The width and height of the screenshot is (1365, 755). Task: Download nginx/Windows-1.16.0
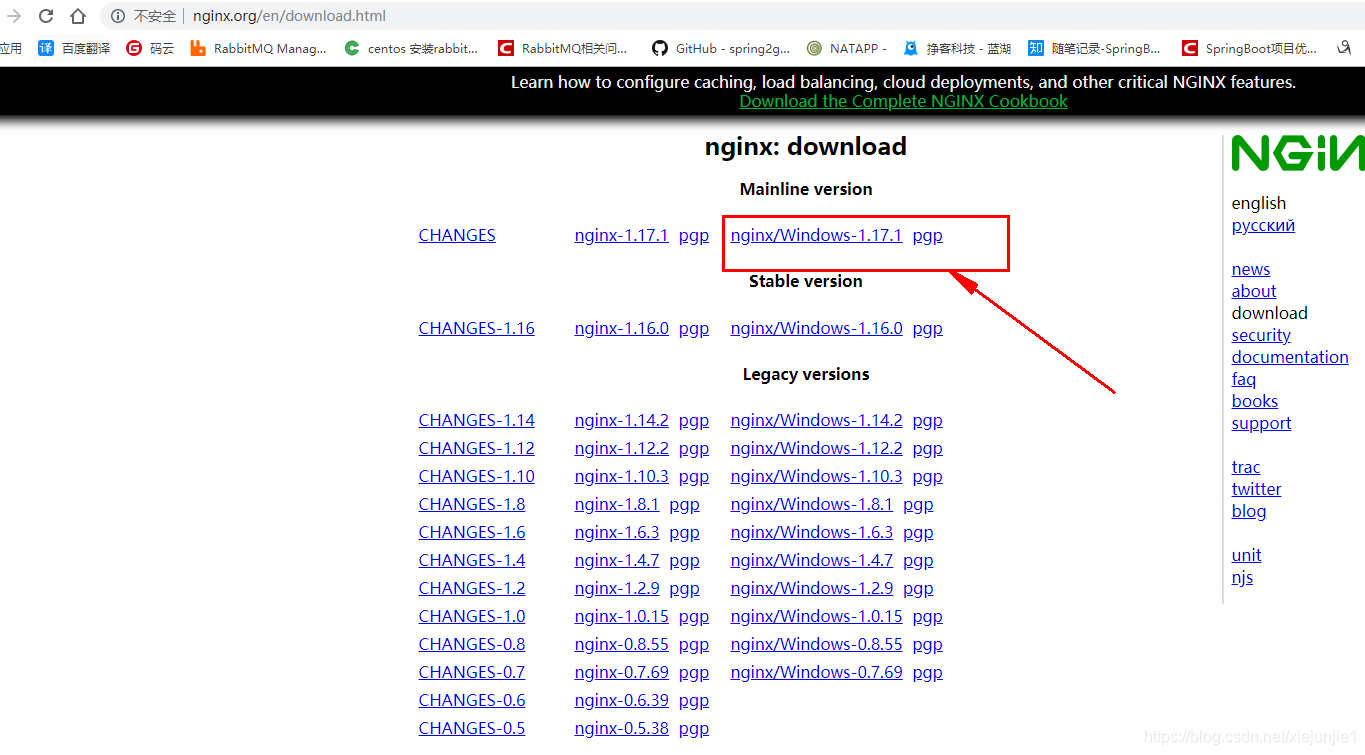pos(816,328)
